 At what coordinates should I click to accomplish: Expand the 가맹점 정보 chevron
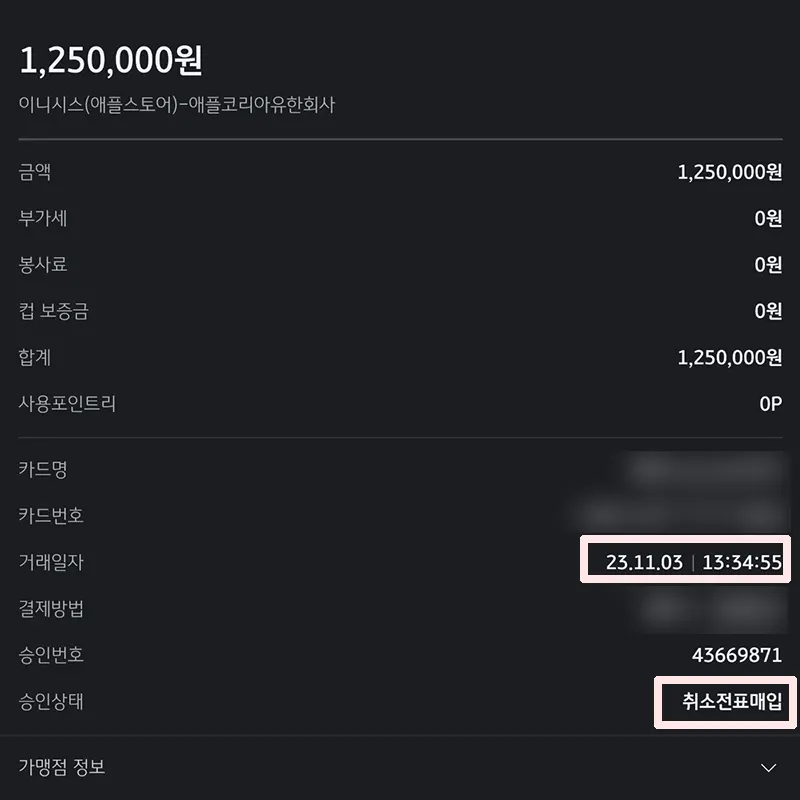(768, 767)
